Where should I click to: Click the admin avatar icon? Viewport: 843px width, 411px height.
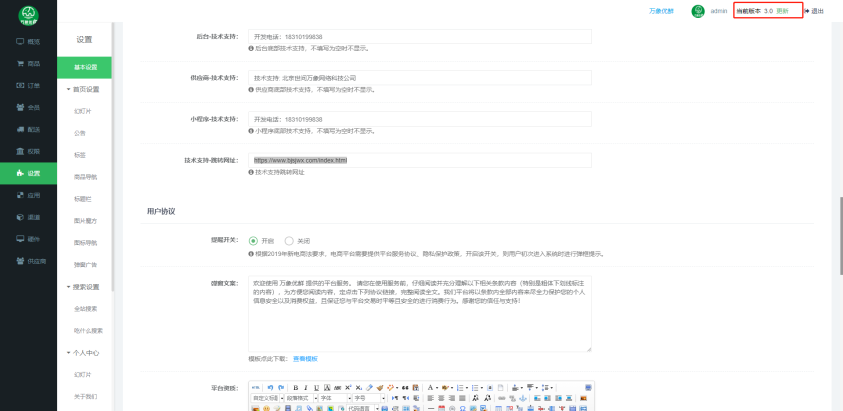click(698, 11)
